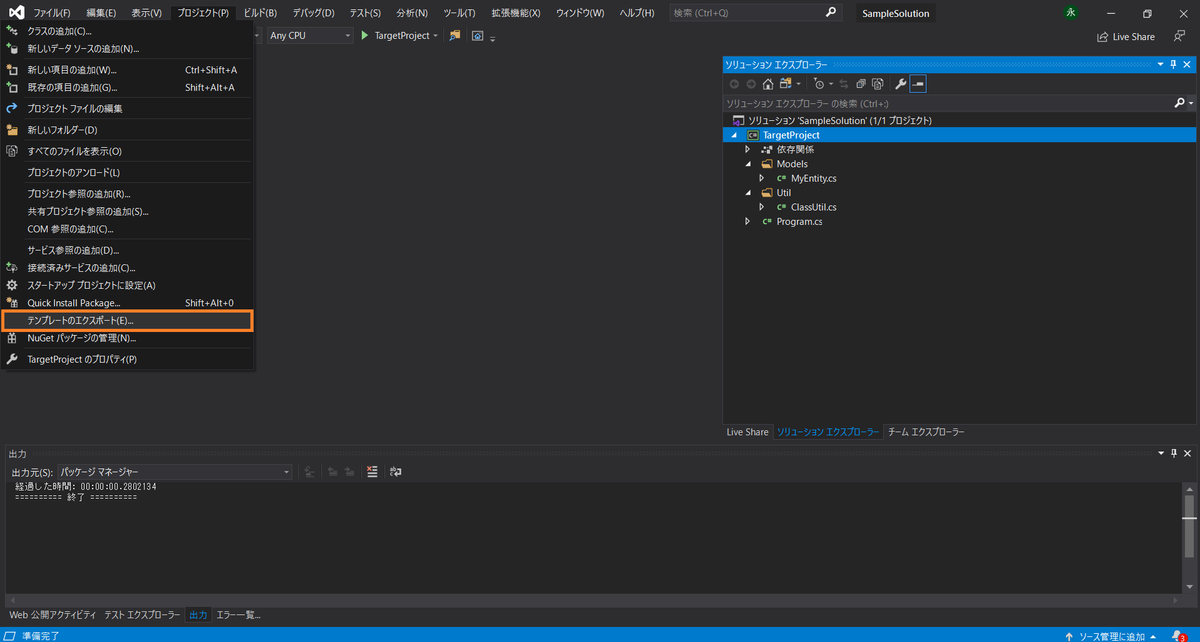Click the pin icon on the Output pane
Viewport: 1200px width, 642px height.
1173,453
